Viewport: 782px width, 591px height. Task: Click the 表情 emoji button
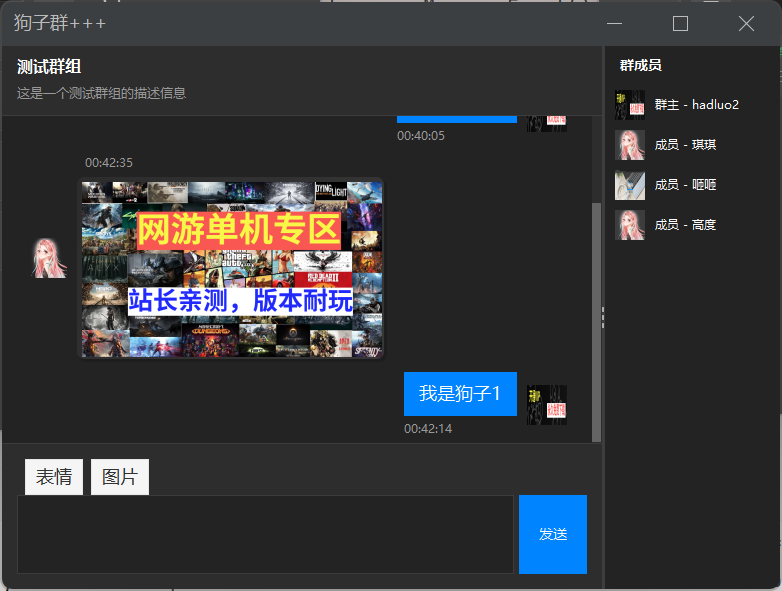coord(54,477)
